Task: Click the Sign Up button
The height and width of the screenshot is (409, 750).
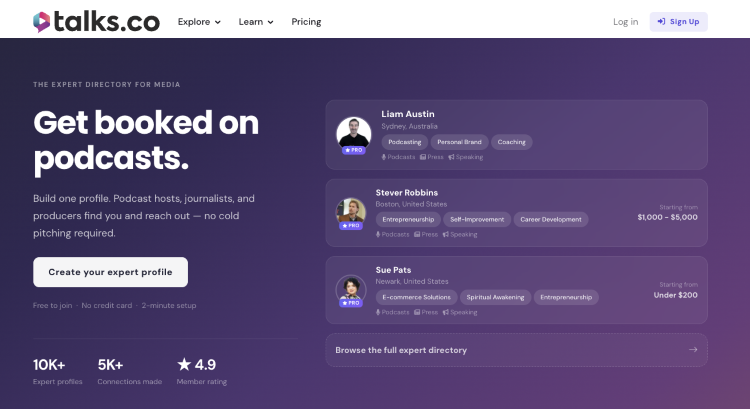Action: 678,22
